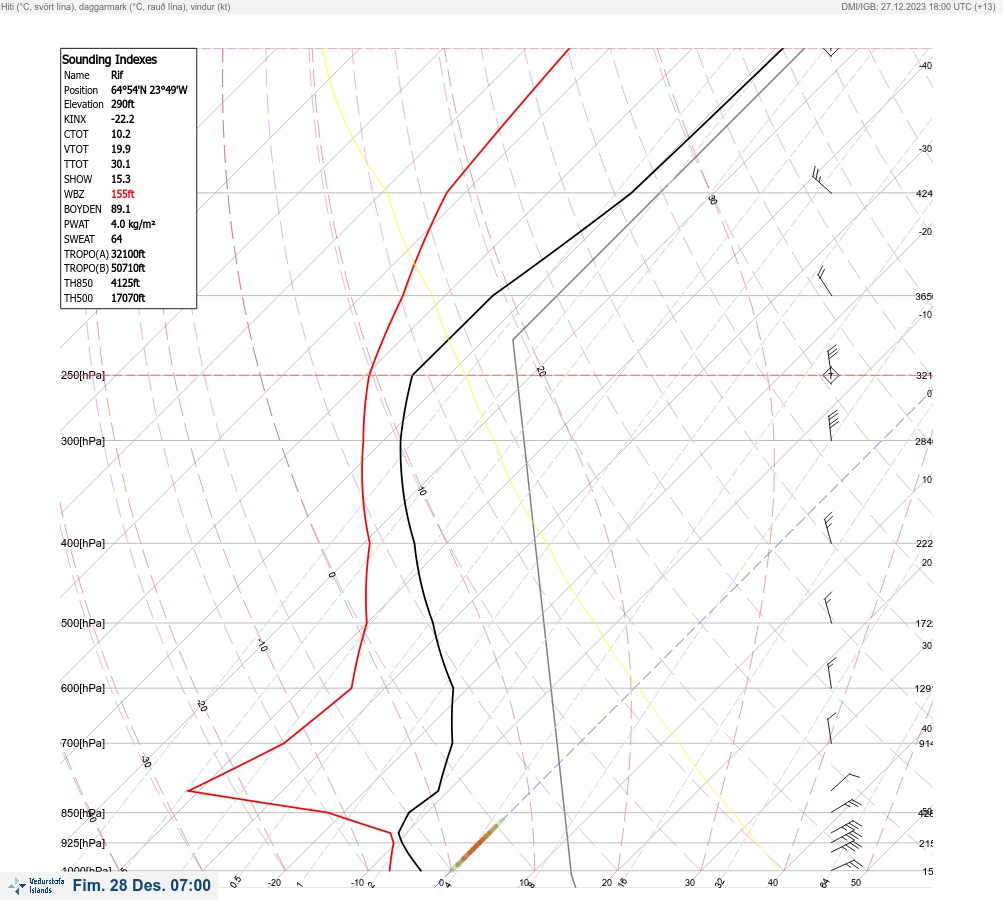Click the SHOW value 15.3
Image resolution: width=1003 pixels, height=900 pixels.
pyautogui.click(x=121, y=179)
